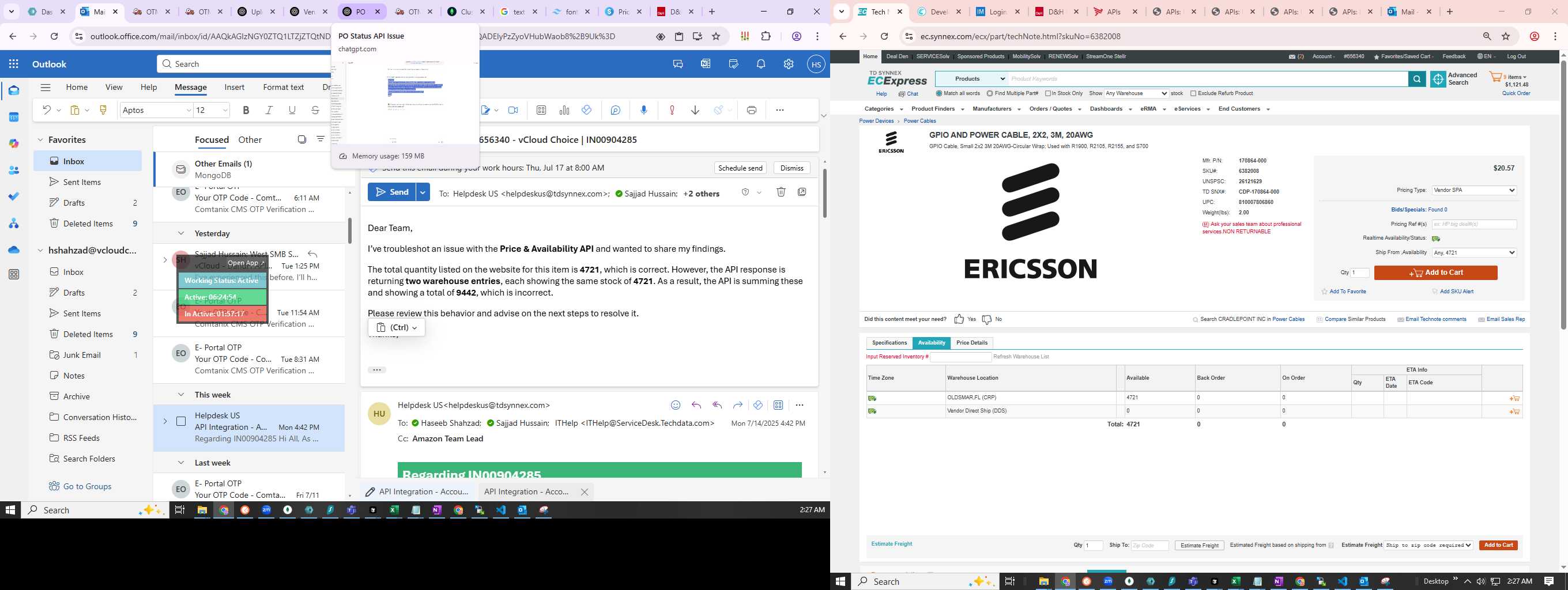This screenshot has height=590, width=1568.
Task: Click thumbs down No feedback icon
Action: click(x=987, y=319)
